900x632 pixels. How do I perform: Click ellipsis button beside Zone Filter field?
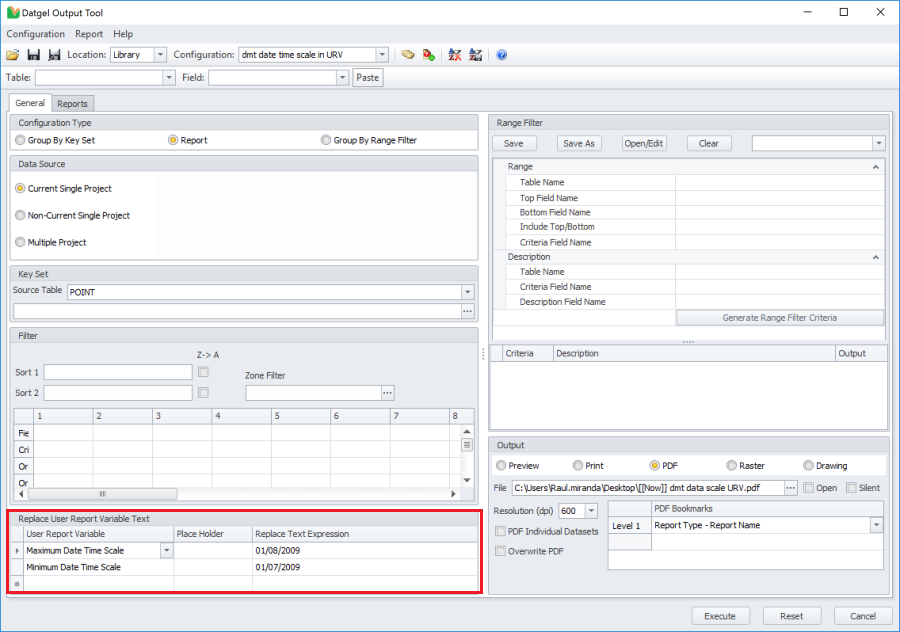[x=388, y=393]
